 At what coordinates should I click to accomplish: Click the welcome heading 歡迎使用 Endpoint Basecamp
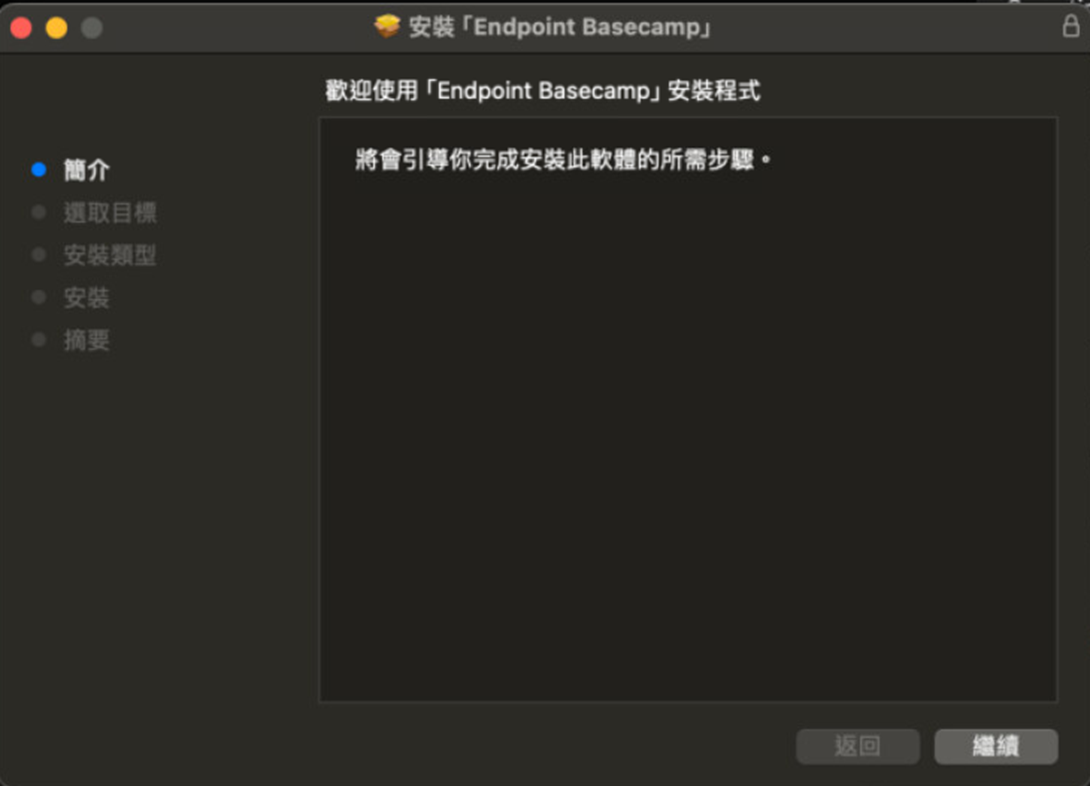[543, 90]
